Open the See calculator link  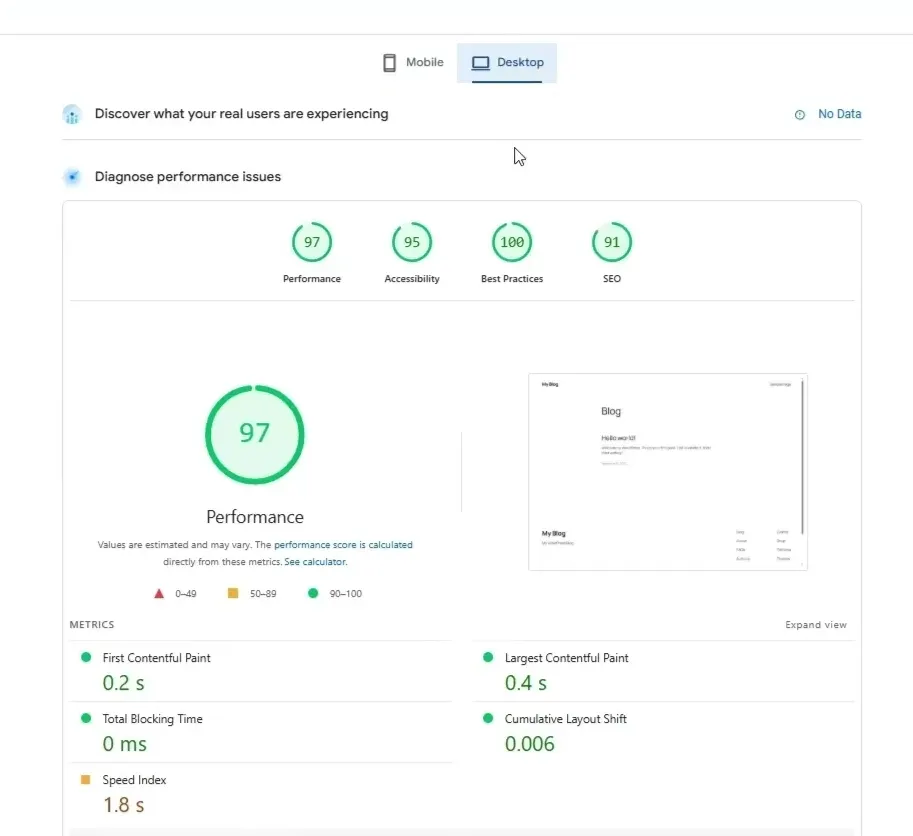point(315,562)
